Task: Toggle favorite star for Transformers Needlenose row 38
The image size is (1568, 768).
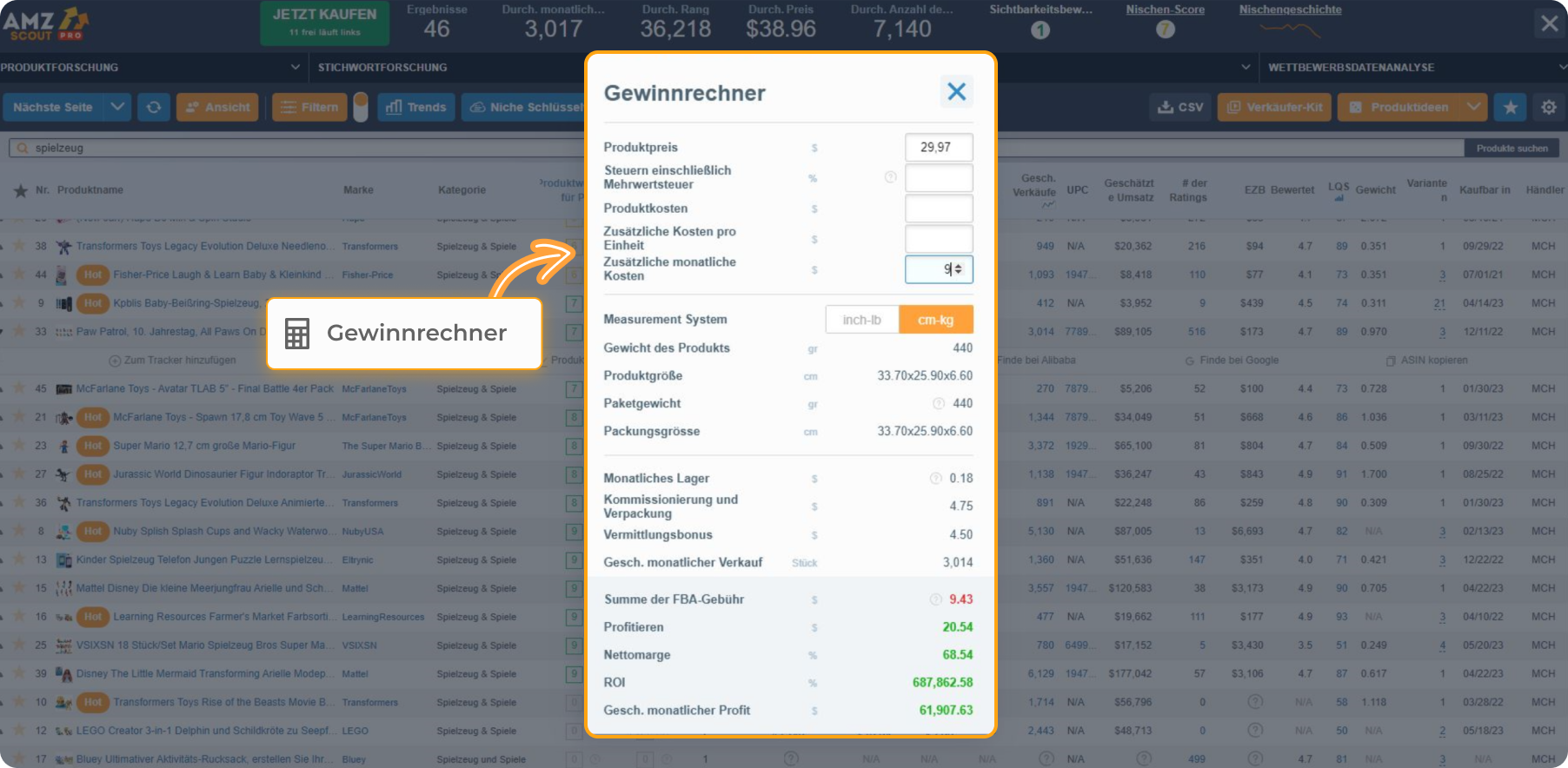Action: (18, 246)
